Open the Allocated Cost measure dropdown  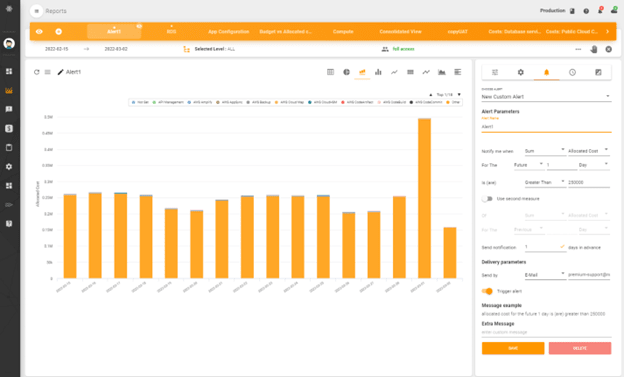(x=588, y=151)
